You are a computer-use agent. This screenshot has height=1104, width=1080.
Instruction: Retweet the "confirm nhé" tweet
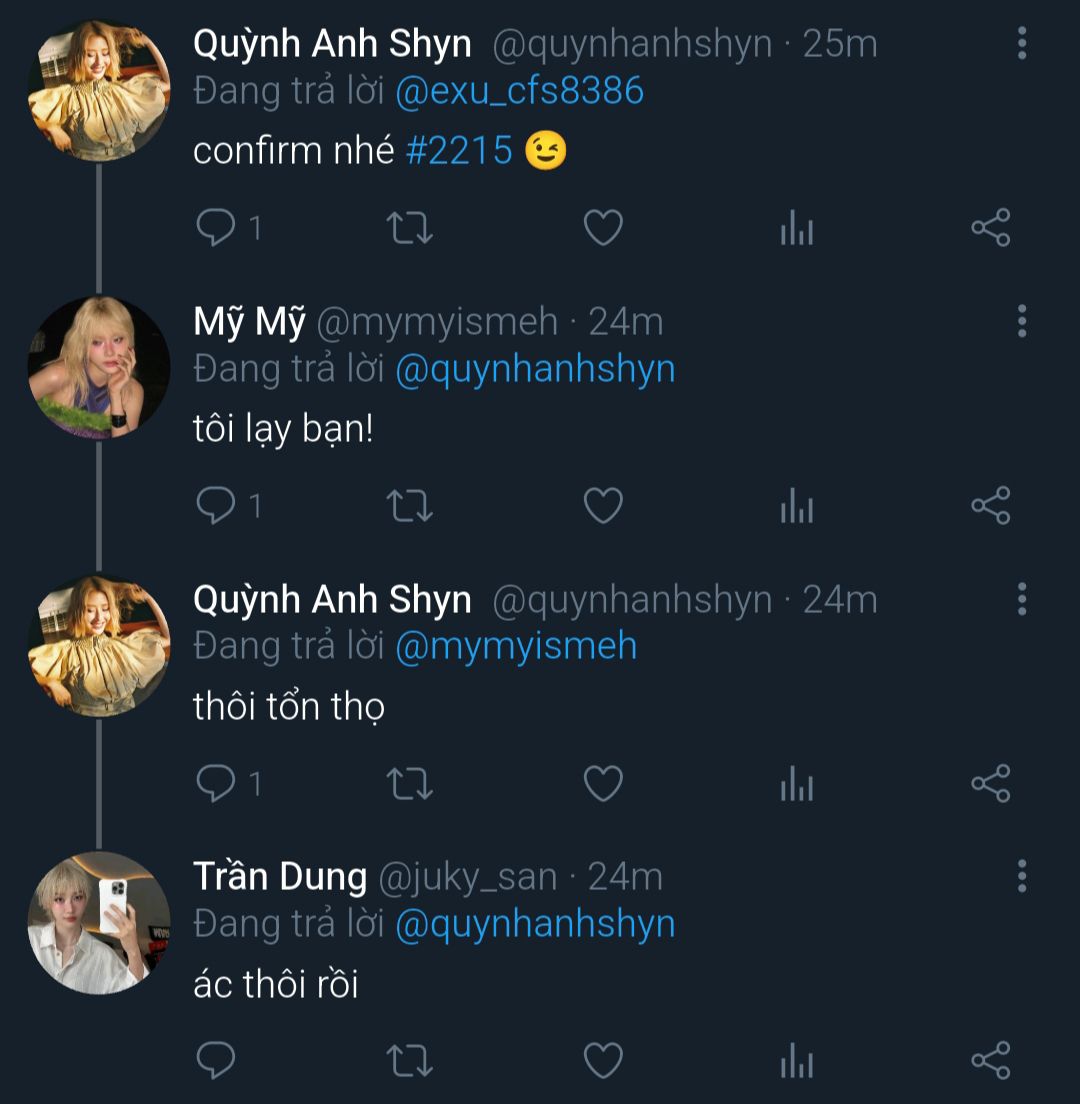click(409, 229)
